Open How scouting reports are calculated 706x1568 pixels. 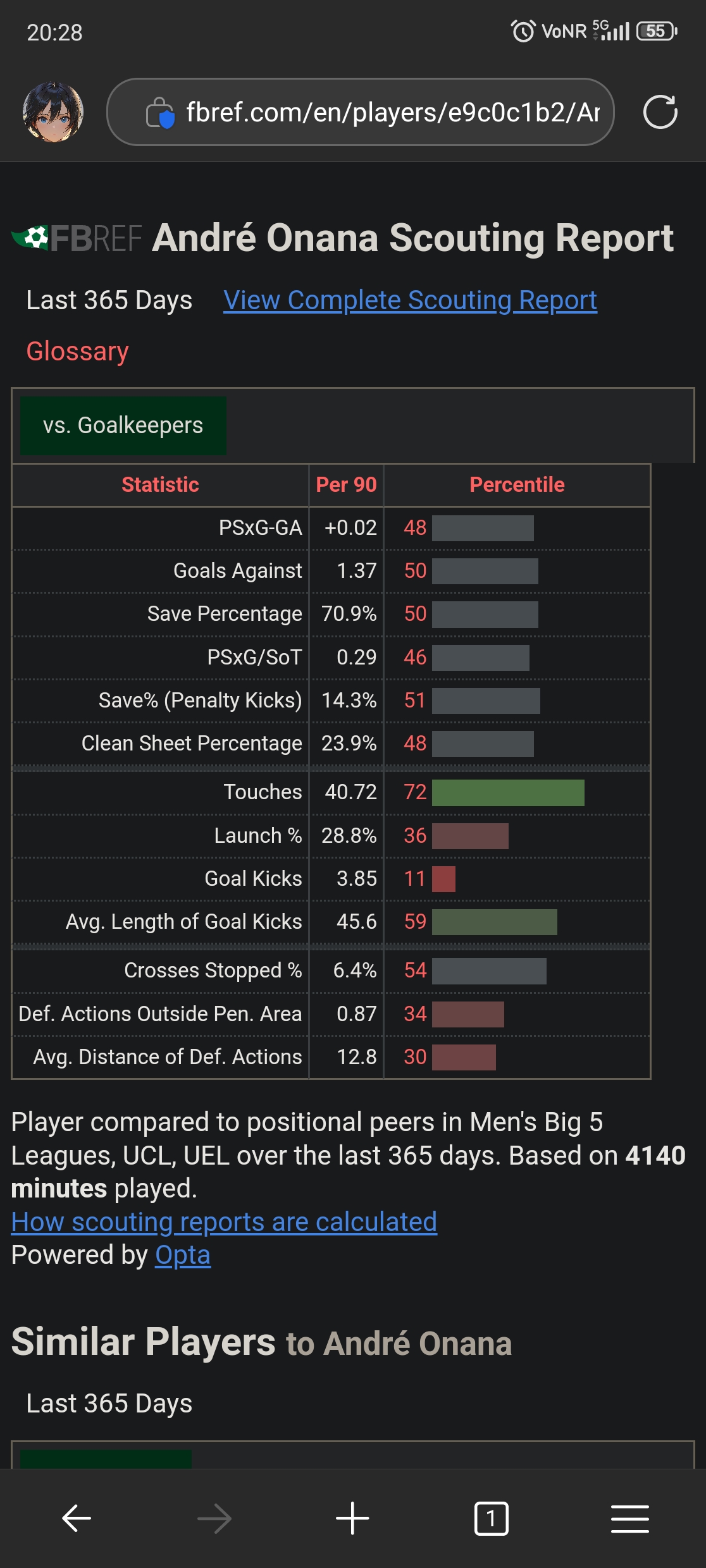coord(224,1222)
